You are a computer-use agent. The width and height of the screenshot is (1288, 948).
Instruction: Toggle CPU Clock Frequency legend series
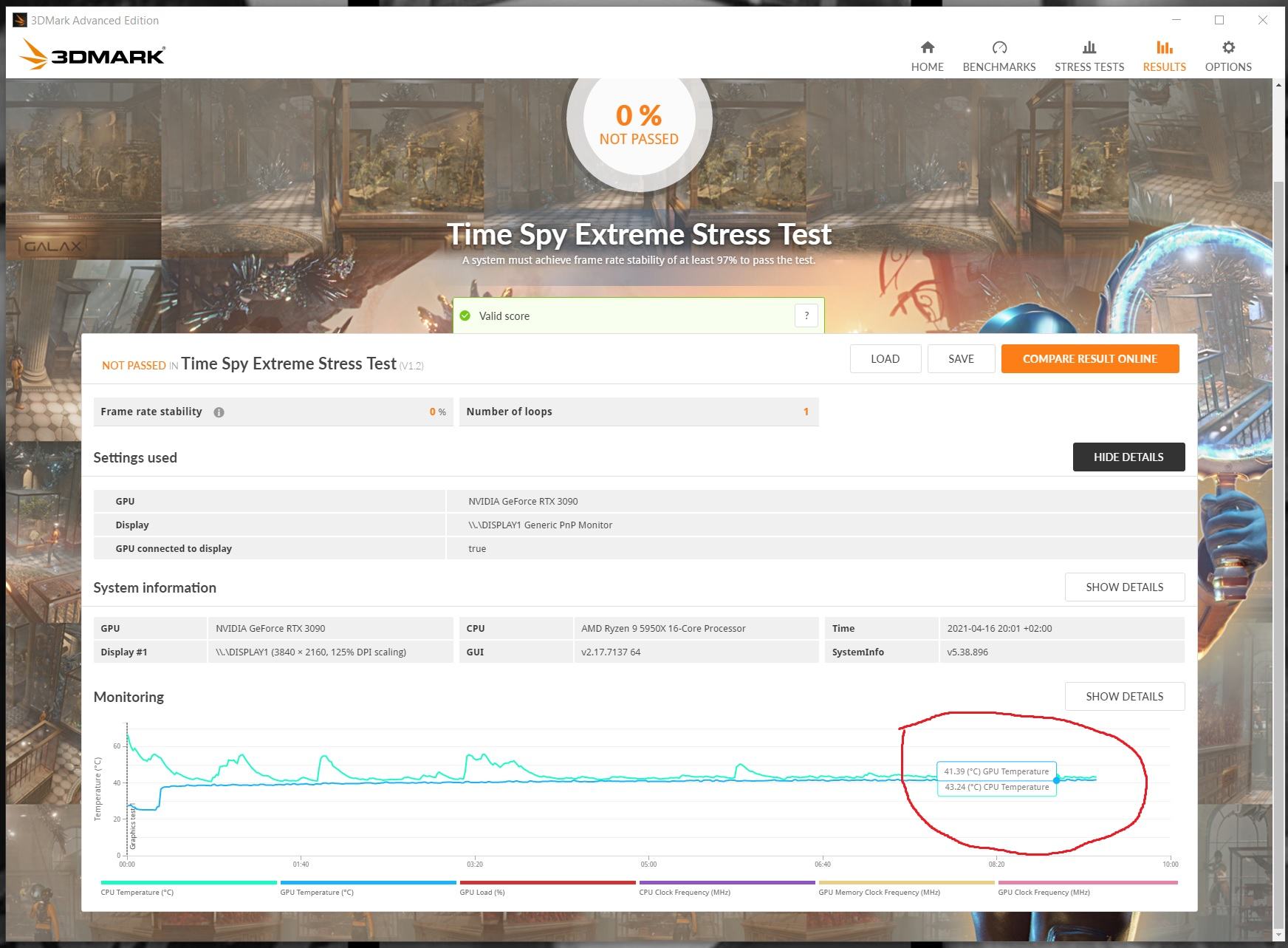pyautogui.click(x=727, y=887)
